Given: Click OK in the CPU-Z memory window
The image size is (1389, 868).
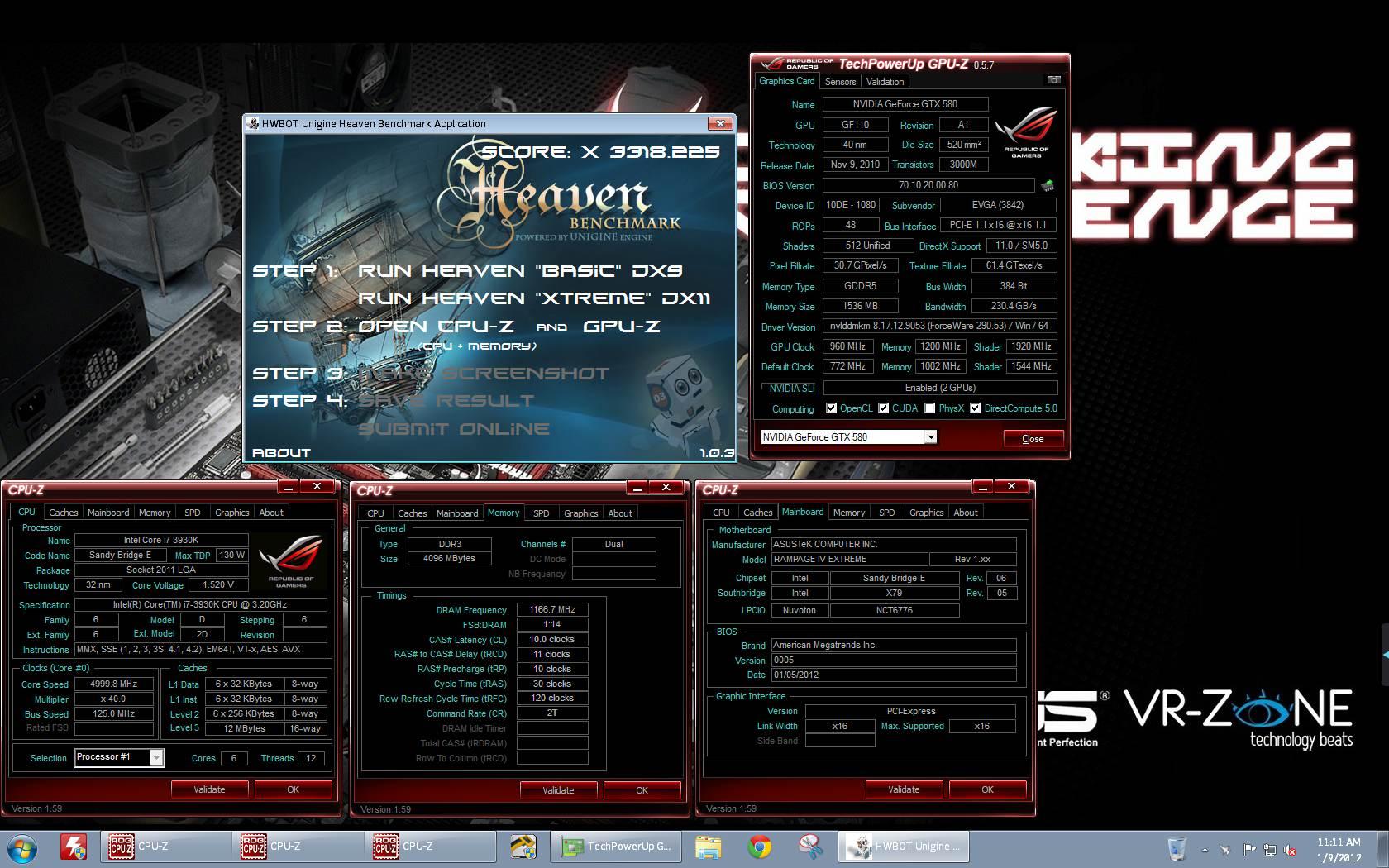Looking at the screenshot, I should [x=642, y=790].
